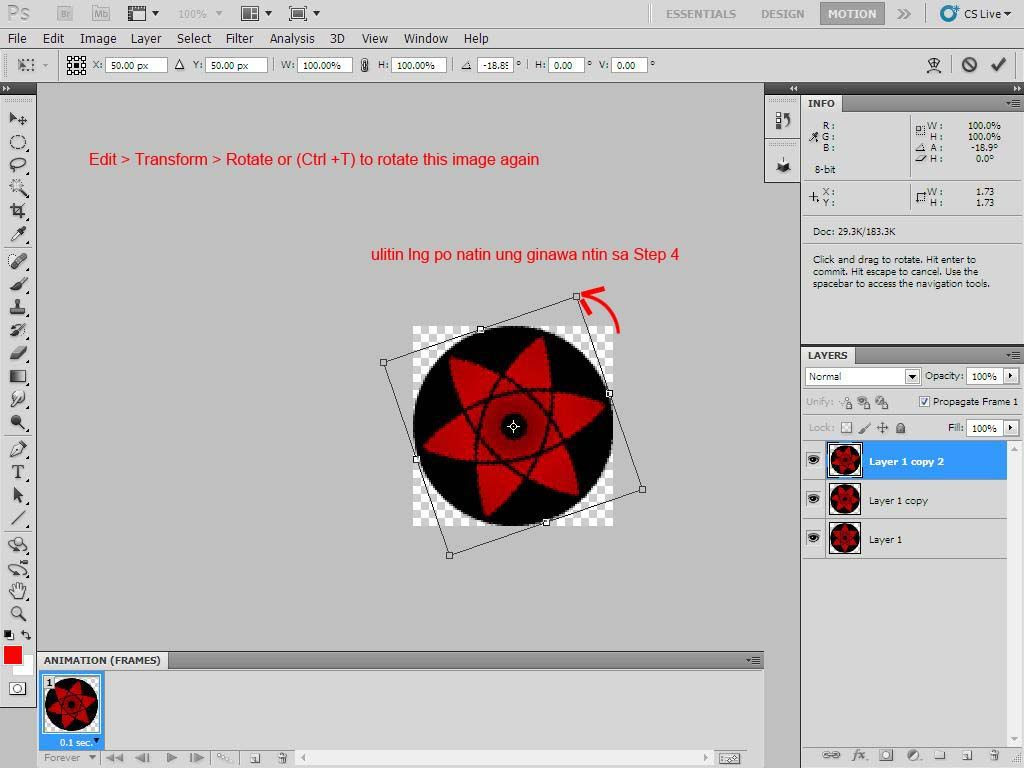Viewport: 1024px width, 768px height.
Task: Switch to Essentials workspace
Action: [x=701, y=14]
